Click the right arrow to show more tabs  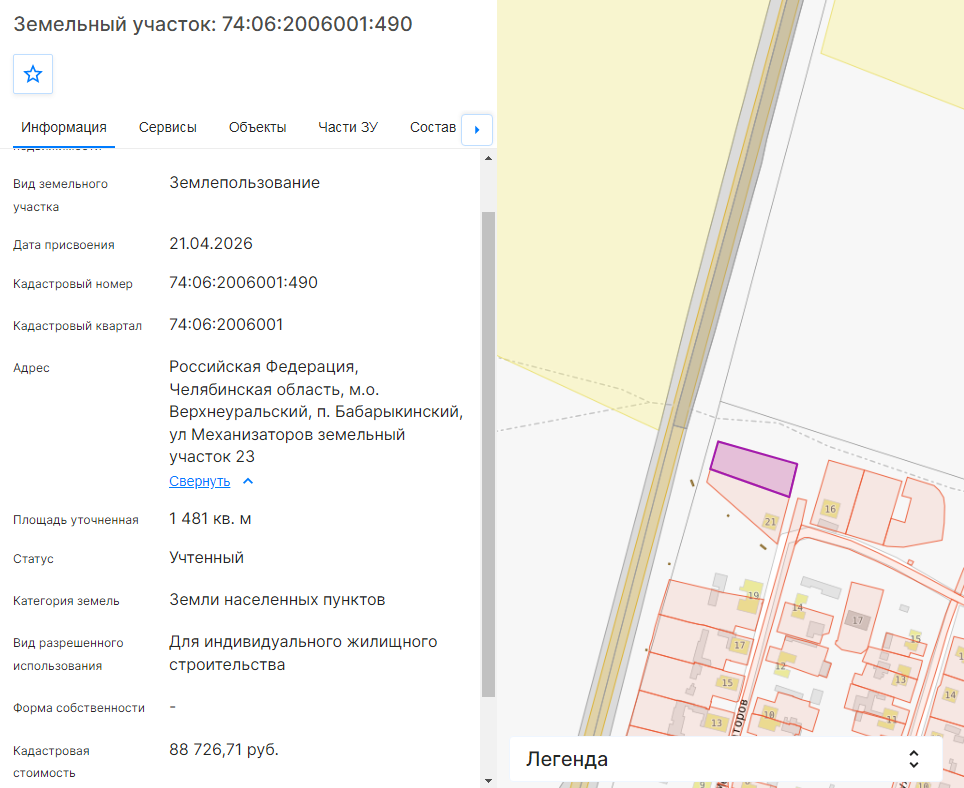[x=477, y=130]
